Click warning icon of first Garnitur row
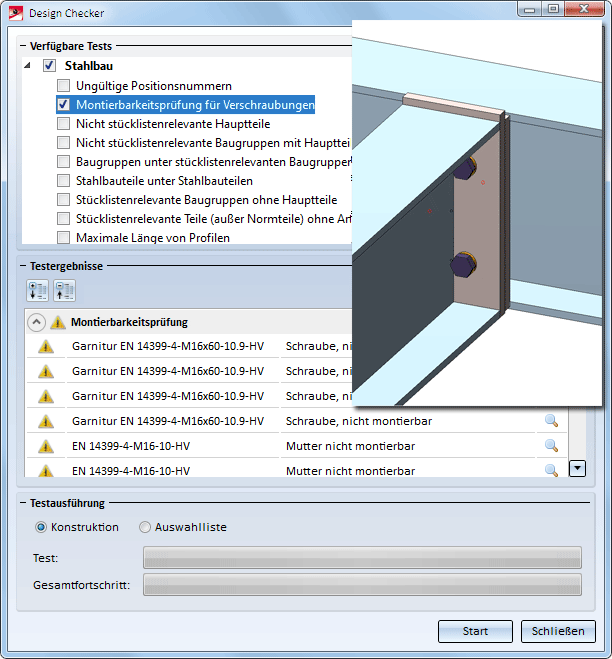Screen dimensions: 612x659 46,347
